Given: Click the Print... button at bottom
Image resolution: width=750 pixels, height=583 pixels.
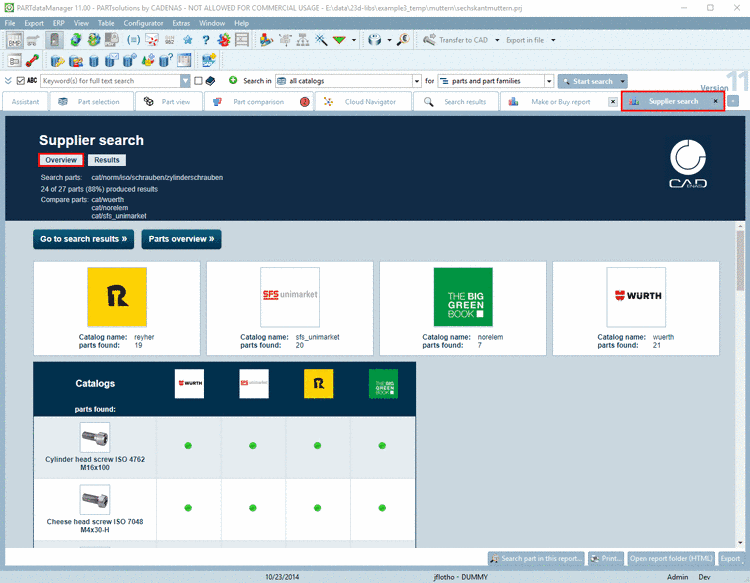Looking at the screenshot, I should [x=606, y=559].
